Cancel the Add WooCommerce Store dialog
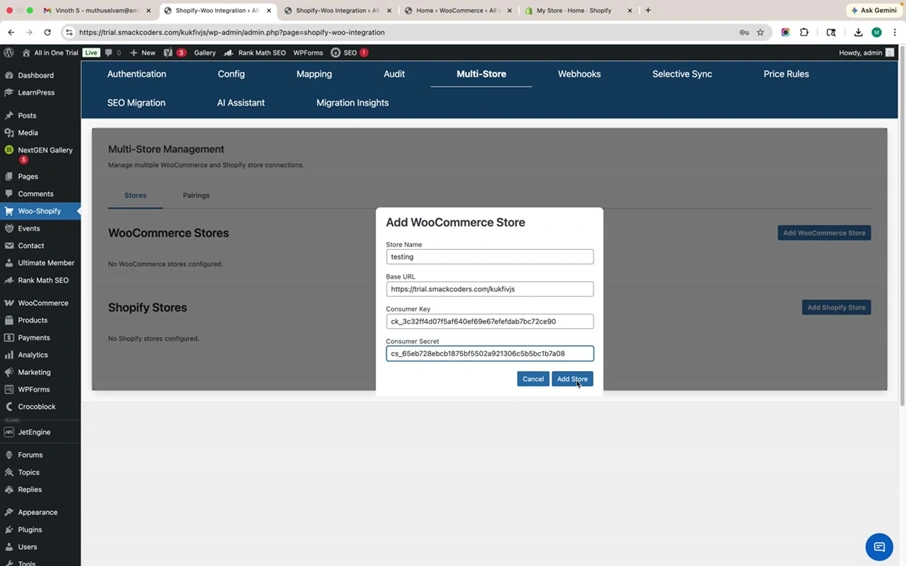 [533, 379]
